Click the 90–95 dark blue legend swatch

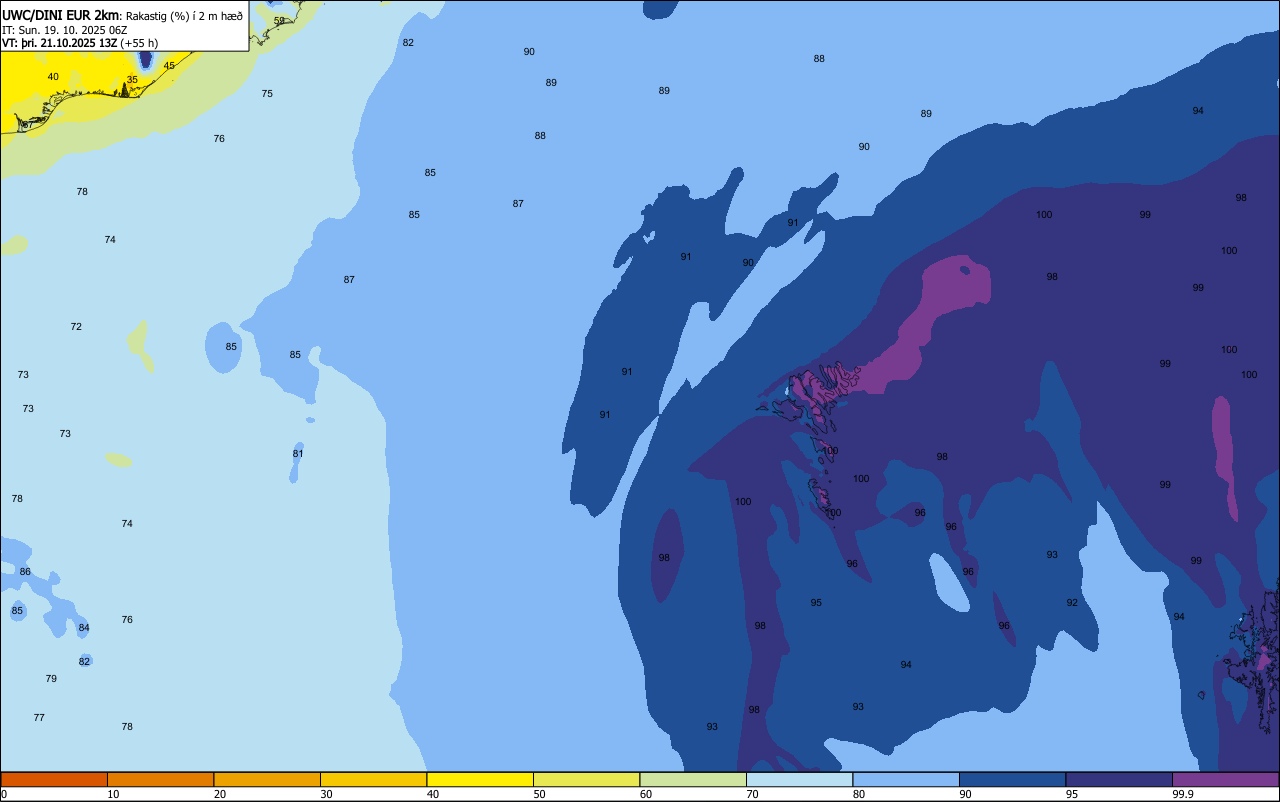[x=1012, y=779]
